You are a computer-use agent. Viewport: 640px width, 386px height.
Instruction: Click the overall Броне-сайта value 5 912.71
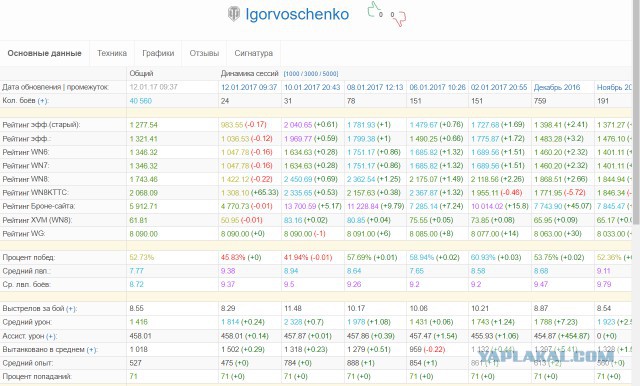tap(143, 206)
